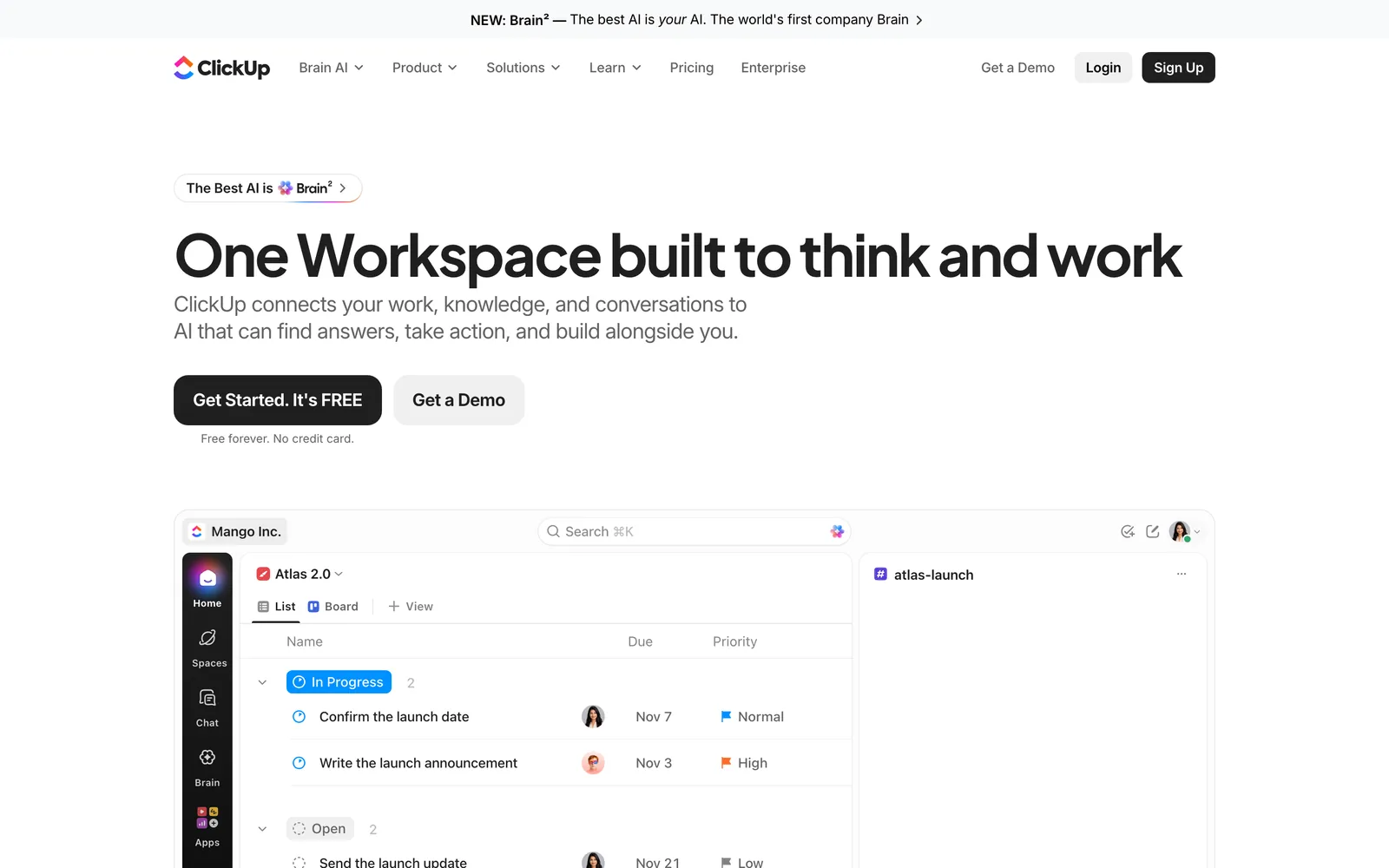The width and height of the screenshot is (1389, 868).
Task: Click assignee avatar for Confirm the launch date
Action: tap(593, 716)
